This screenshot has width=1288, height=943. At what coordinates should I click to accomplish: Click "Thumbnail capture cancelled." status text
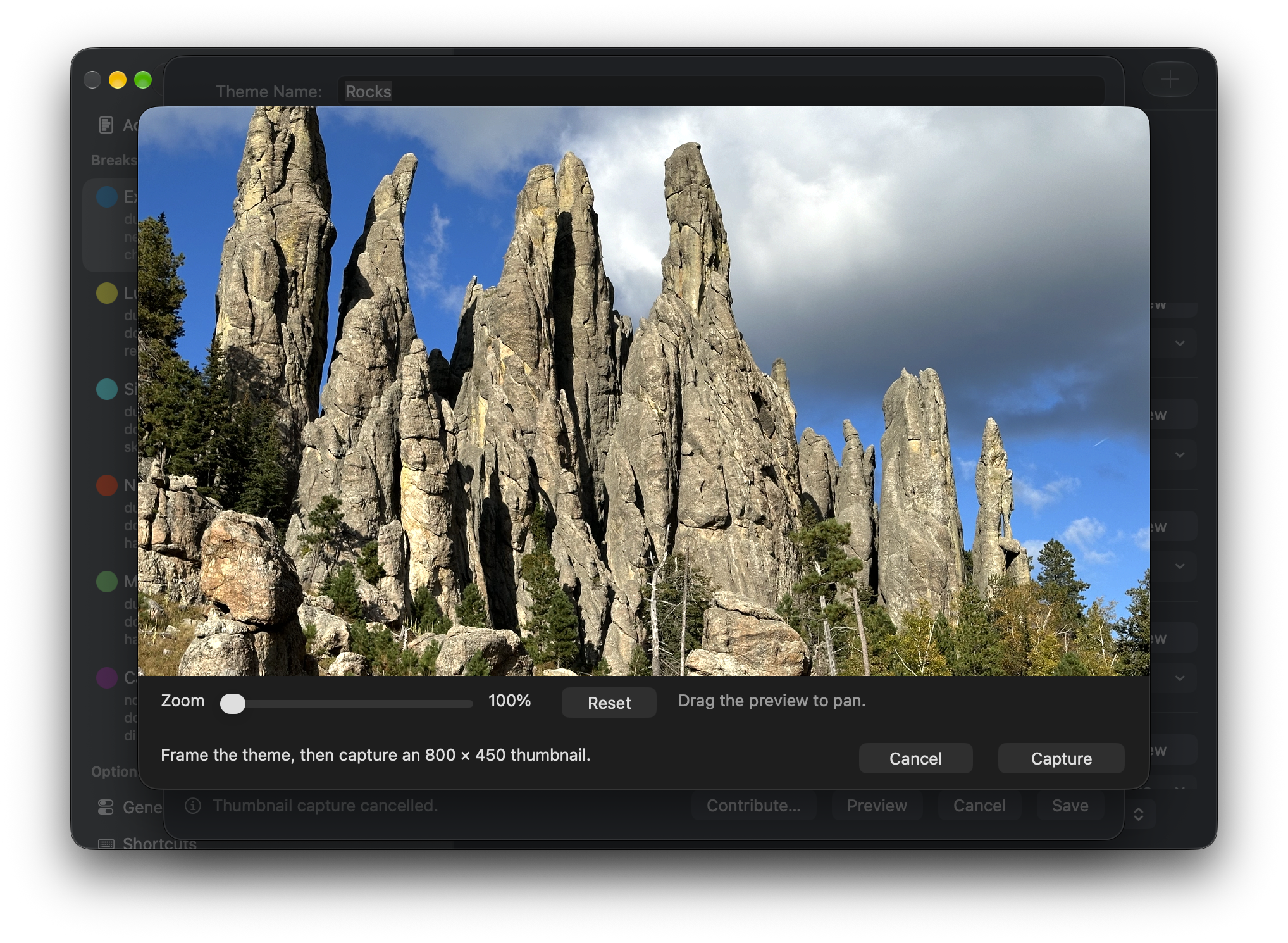325,806
